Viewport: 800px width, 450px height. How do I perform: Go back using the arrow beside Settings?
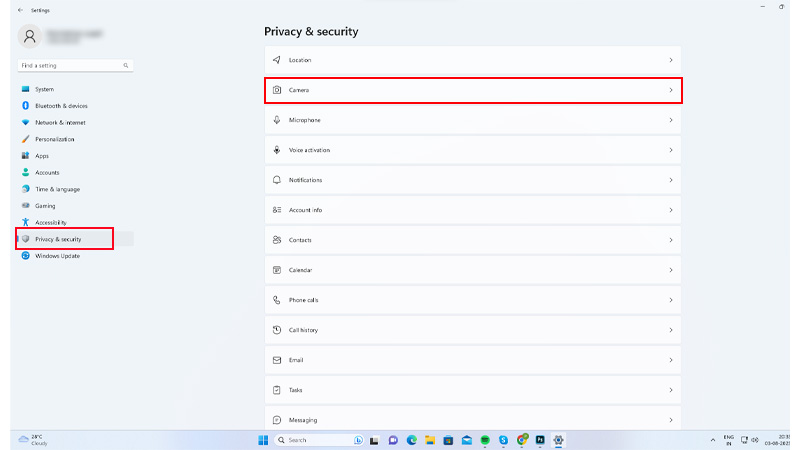[20, 10]
